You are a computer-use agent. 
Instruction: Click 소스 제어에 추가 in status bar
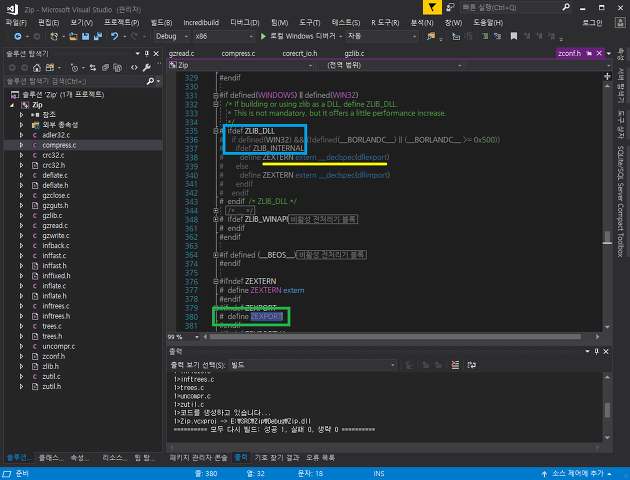click(x=577, y=474)
